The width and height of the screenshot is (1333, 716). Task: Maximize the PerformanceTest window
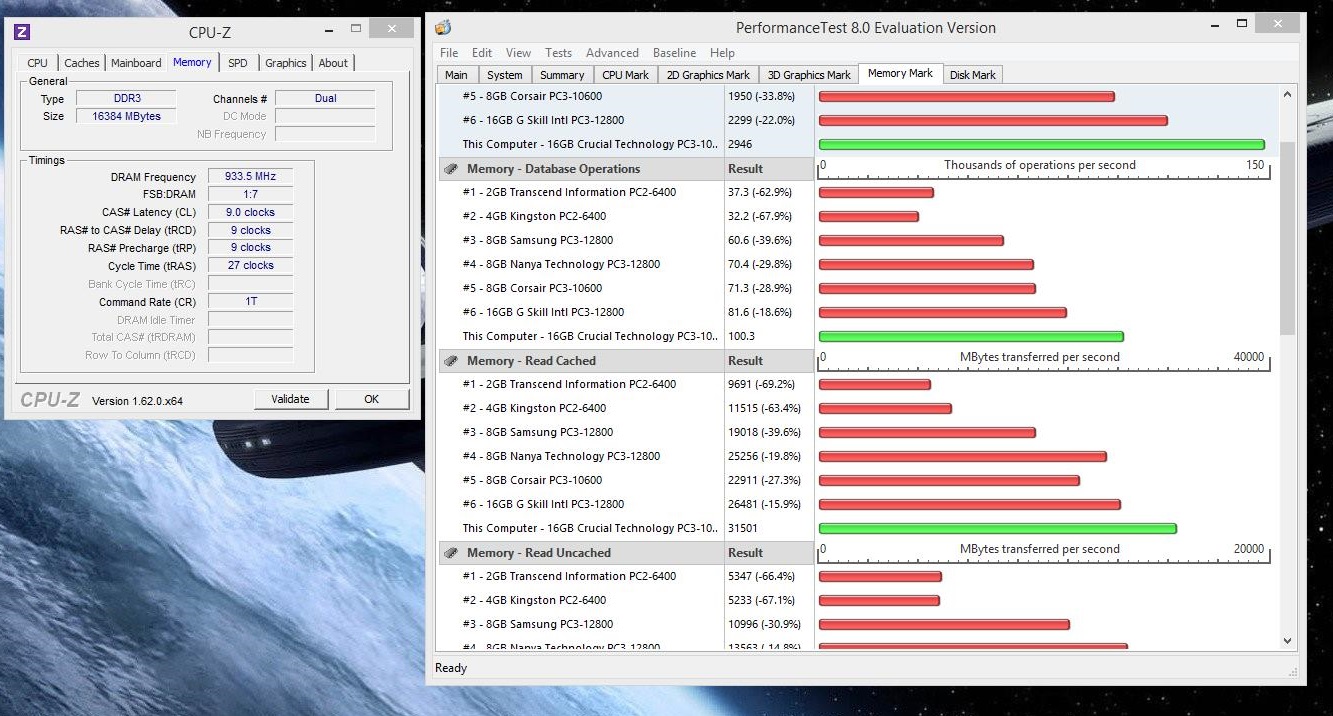coord(1241,24)
